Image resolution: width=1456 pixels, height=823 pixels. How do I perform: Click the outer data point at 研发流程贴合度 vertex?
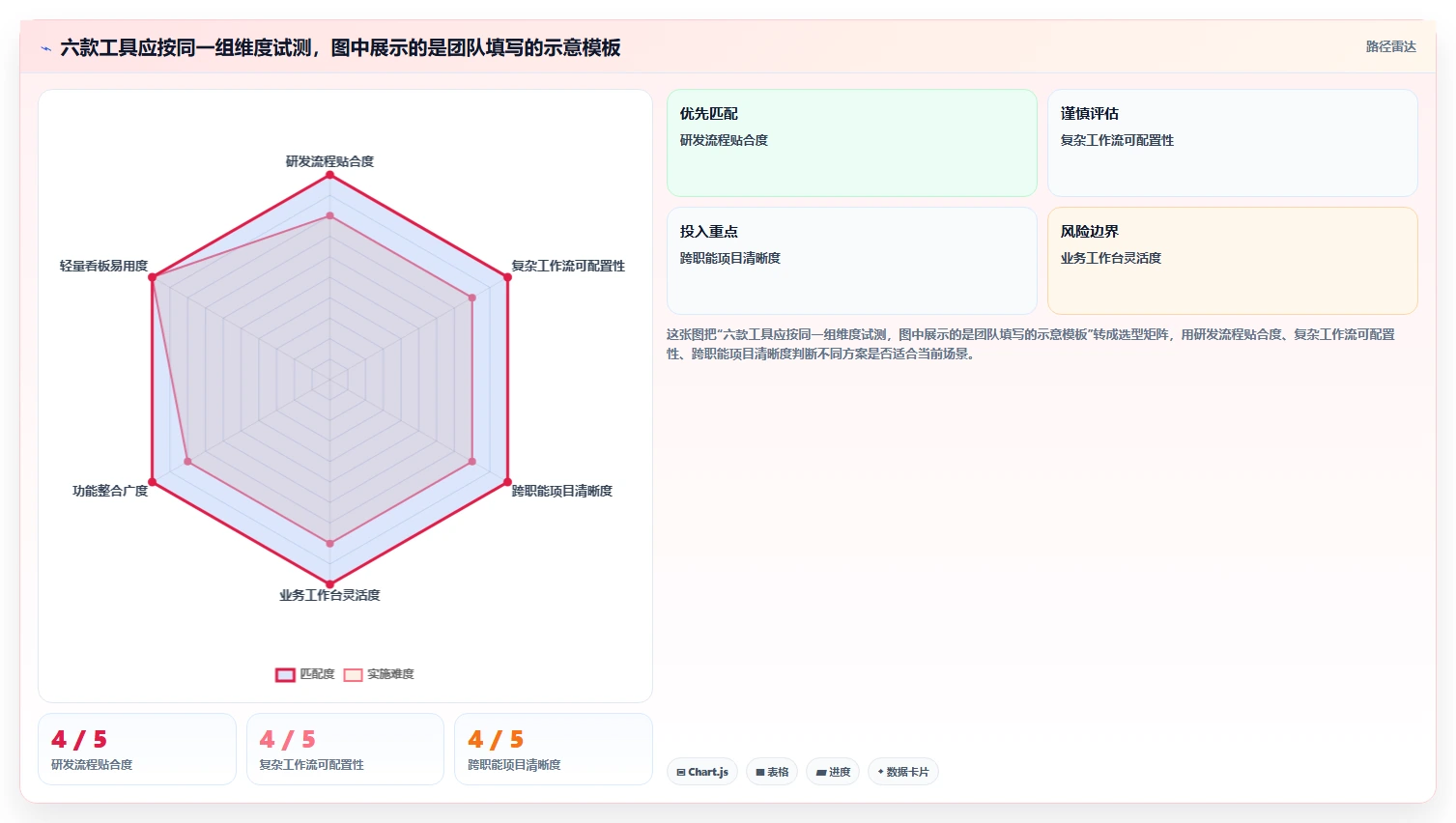pyautogui.click(x=329, y=175)
